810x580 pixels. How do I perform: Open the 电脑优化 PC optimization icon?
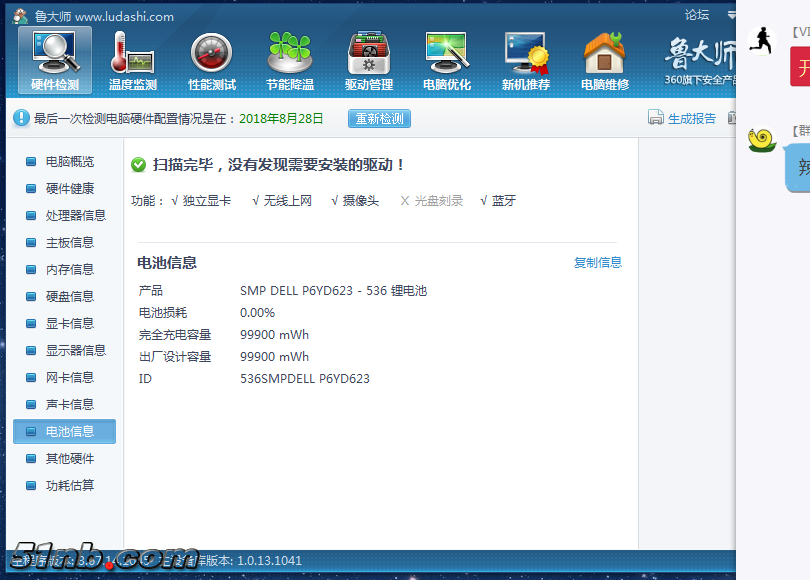[447, 60]
